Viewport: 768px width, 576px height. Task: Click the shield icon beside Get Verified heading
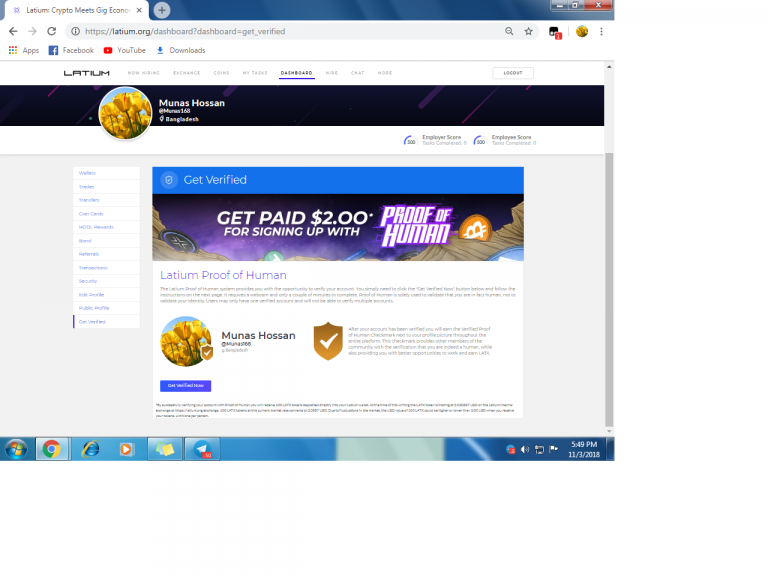click(169, 180)
